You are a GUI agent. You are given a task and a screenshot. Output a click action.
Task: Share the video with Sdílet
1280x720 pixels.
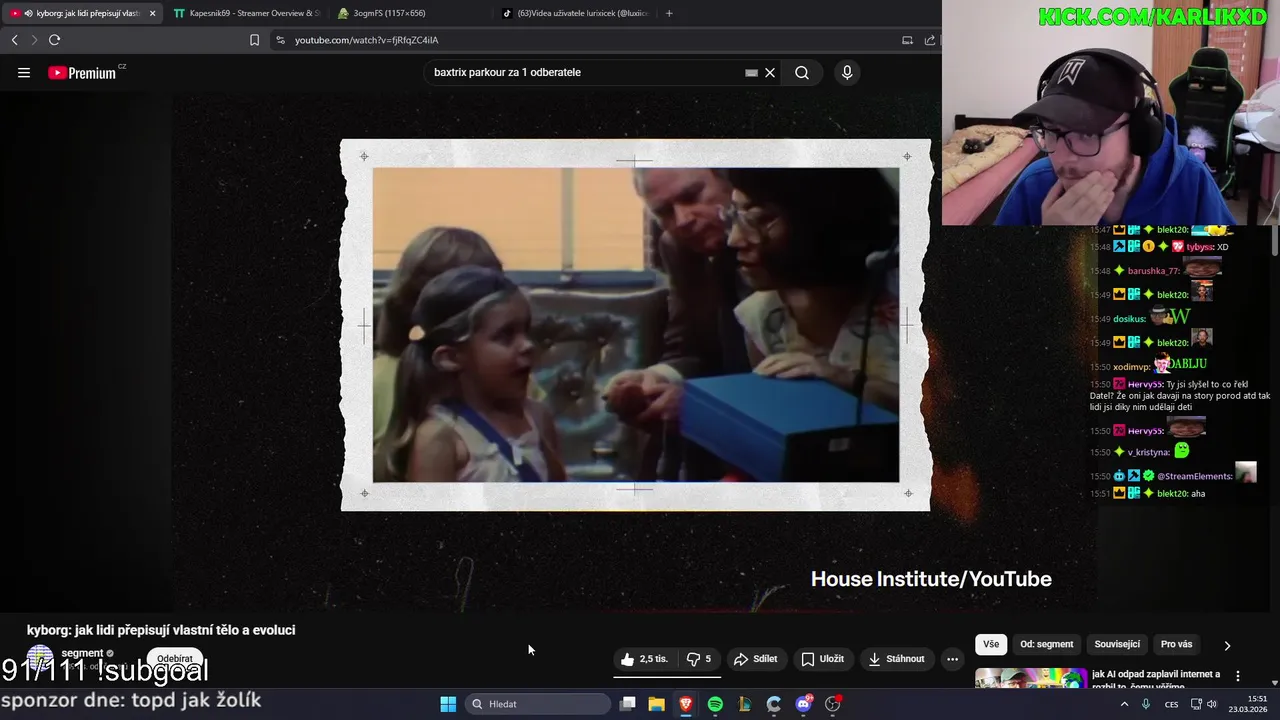755,659
